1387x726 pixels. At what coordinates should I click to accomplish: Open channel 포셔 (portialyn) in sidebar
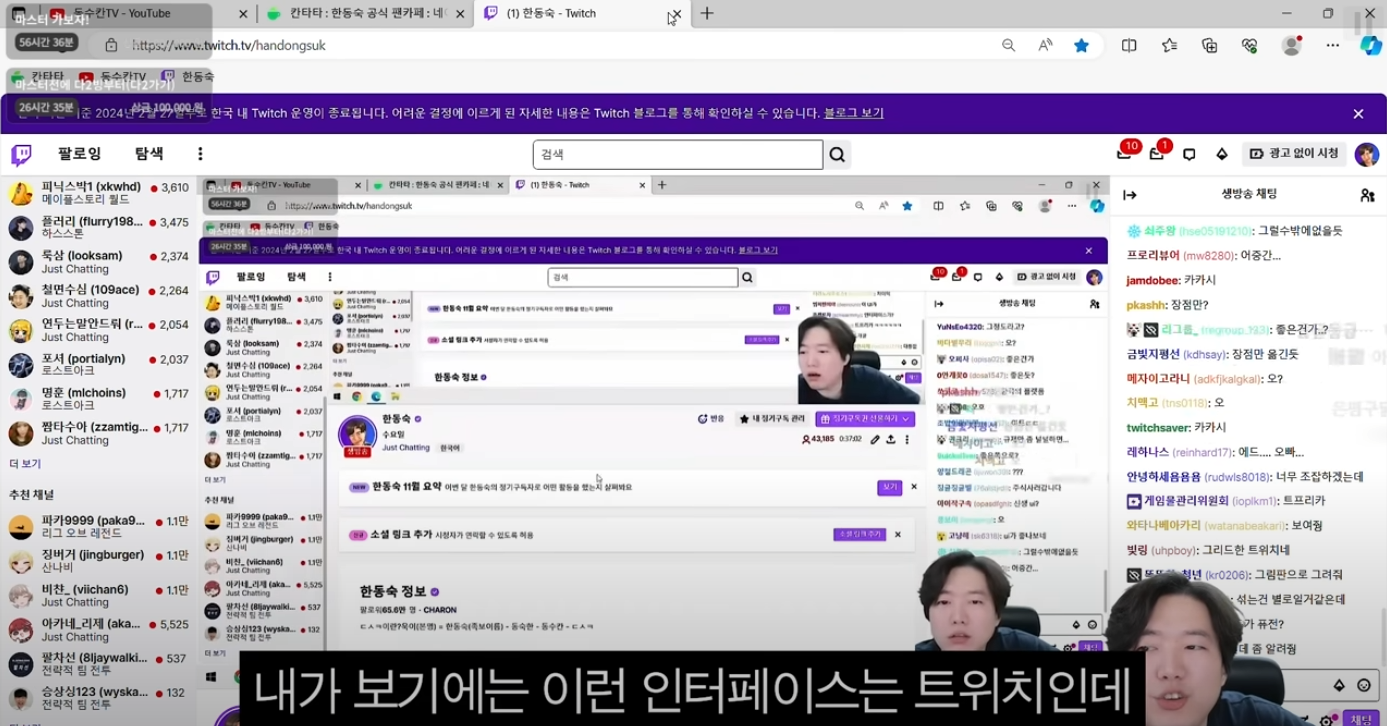[98, 365]
